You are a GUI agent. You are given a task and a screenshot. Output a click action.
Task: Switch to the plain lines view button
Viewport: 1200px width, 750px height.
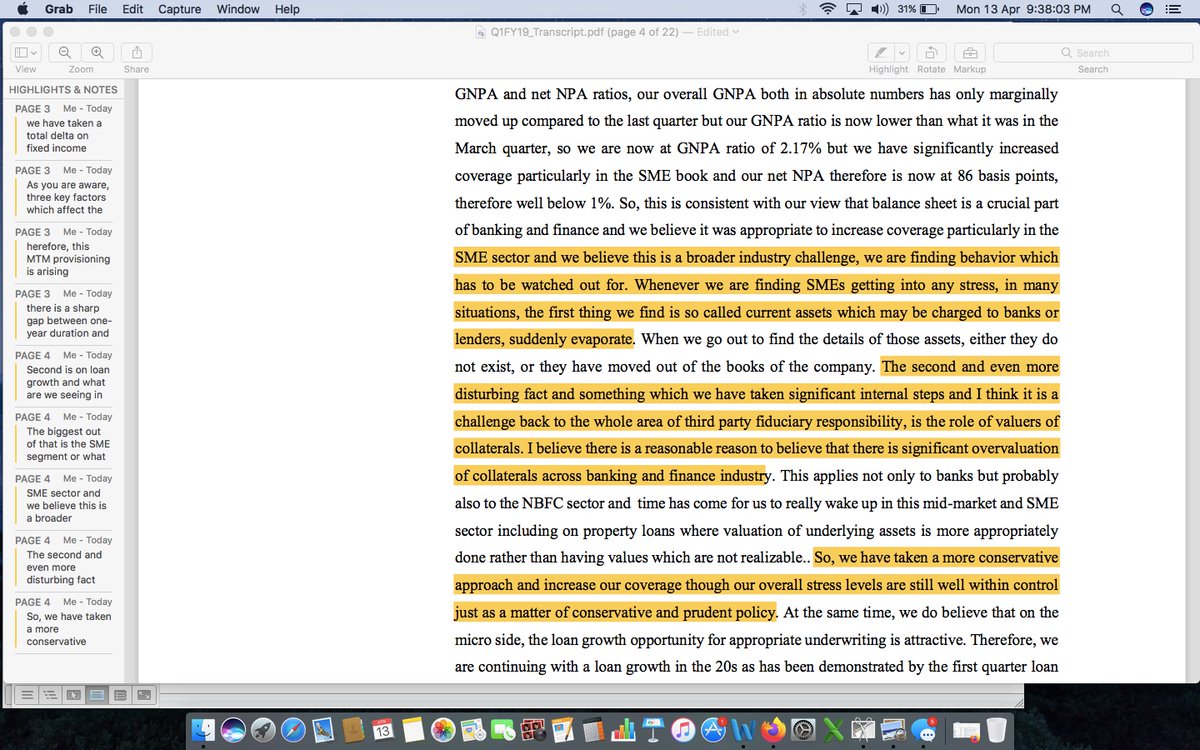coord(27,694)
